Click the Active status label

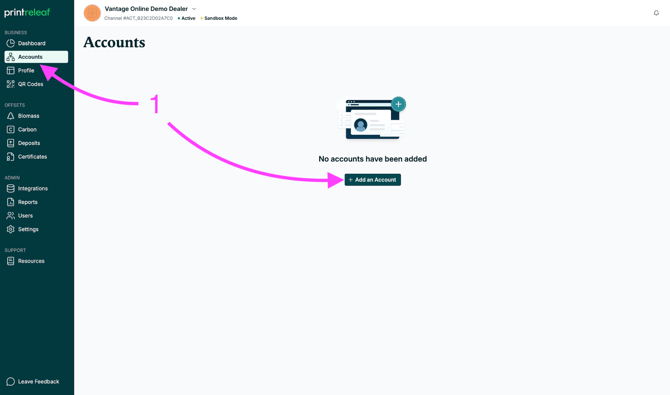pyautogui.click(x=187, y=18)
